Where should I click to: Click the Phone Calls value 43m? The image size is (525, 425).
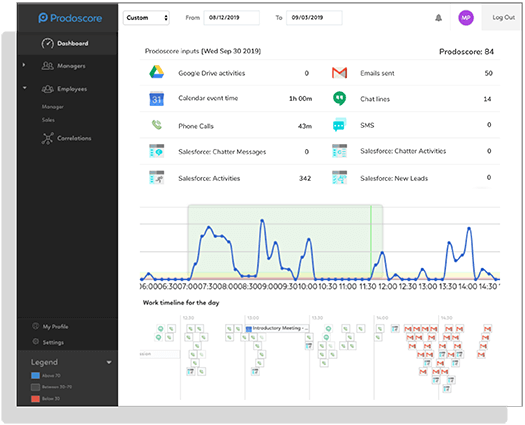click(x=305, y=126)
